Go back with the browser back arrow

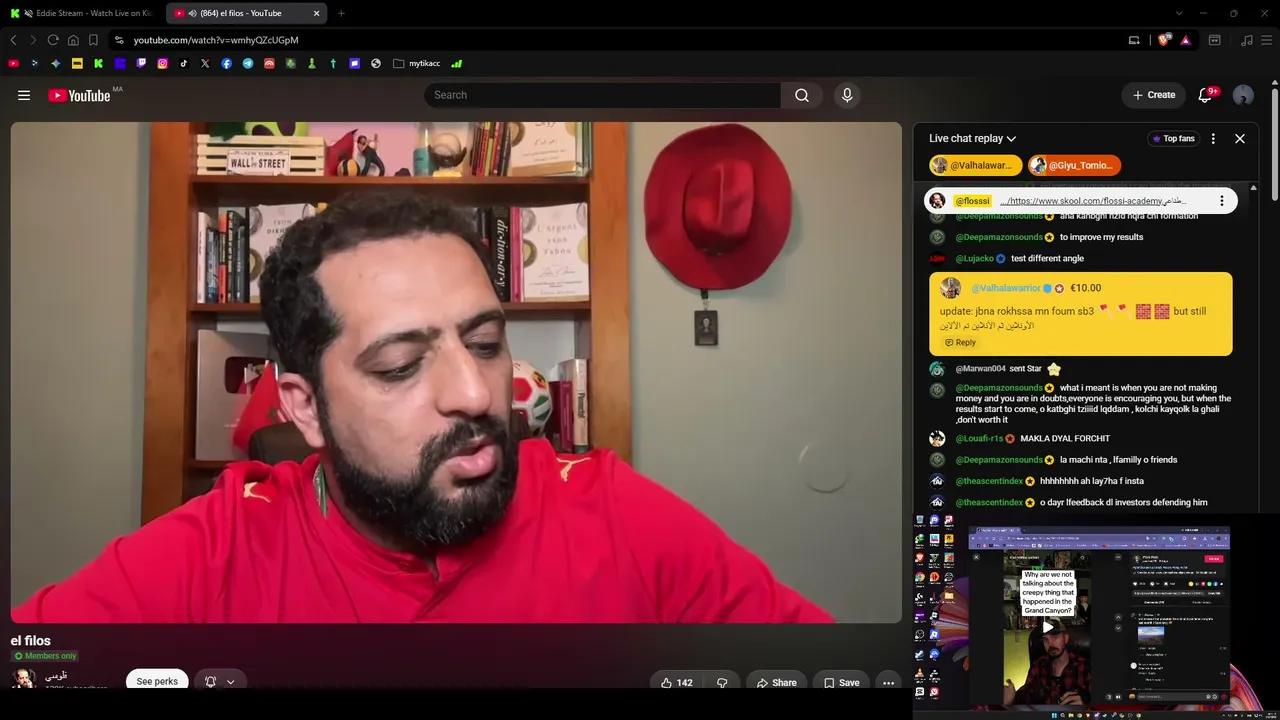click(13, 40)
